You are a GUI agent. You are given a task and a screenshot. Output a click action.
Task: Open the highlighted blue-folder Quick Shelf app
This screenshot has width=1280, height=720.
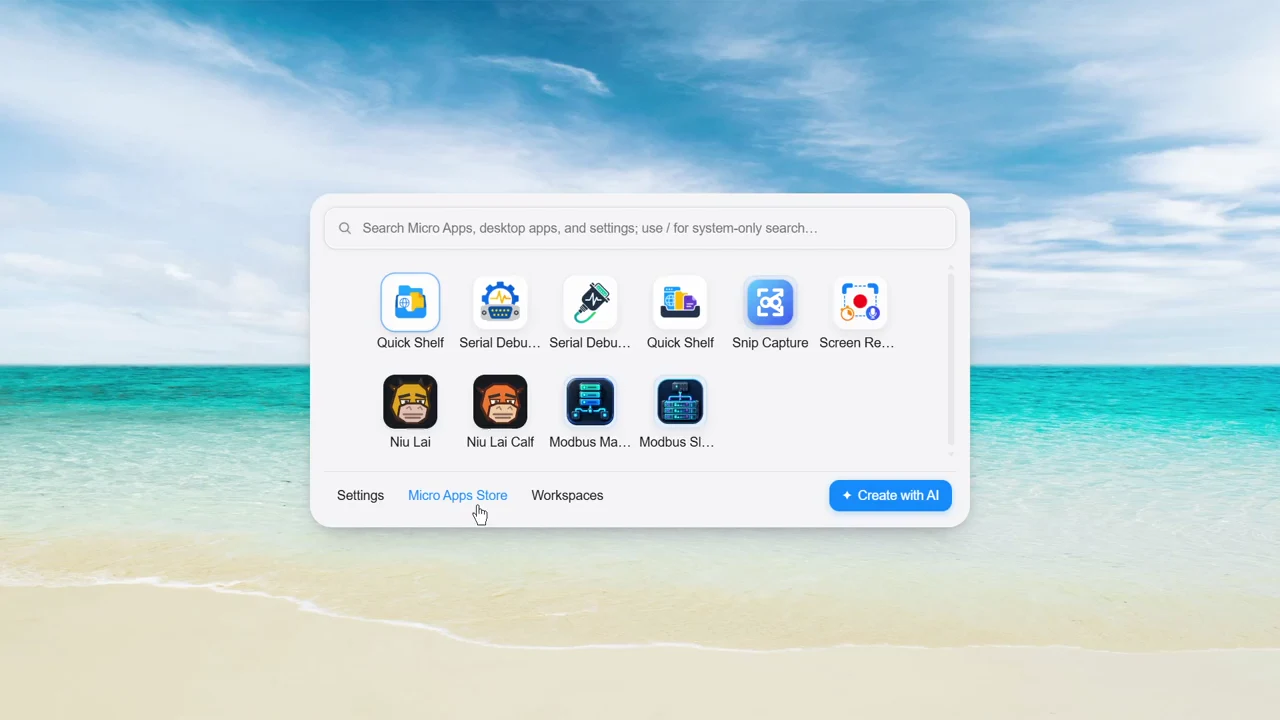point(410,302)
